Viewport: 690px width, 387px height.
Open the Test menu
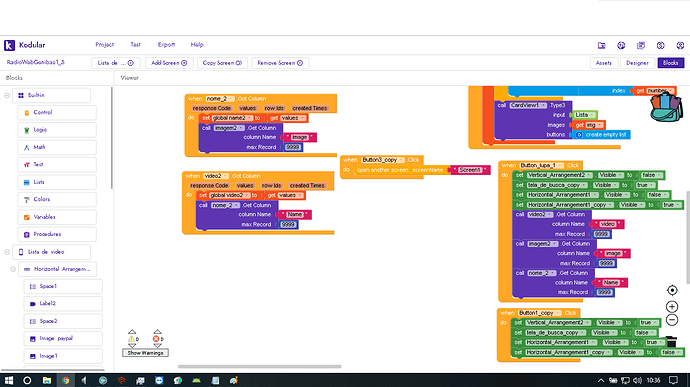136,44
